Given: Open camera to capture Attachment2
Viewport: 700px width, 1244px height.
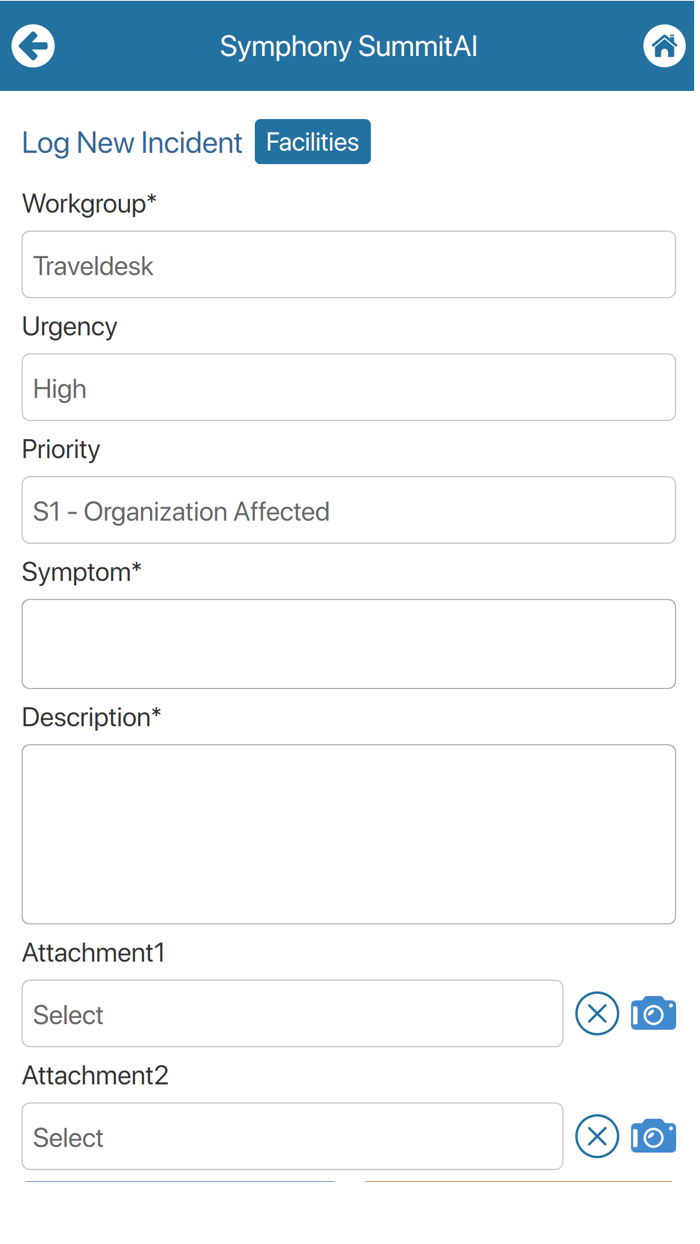Looking at the screenshot, I should pos(653,1136).
